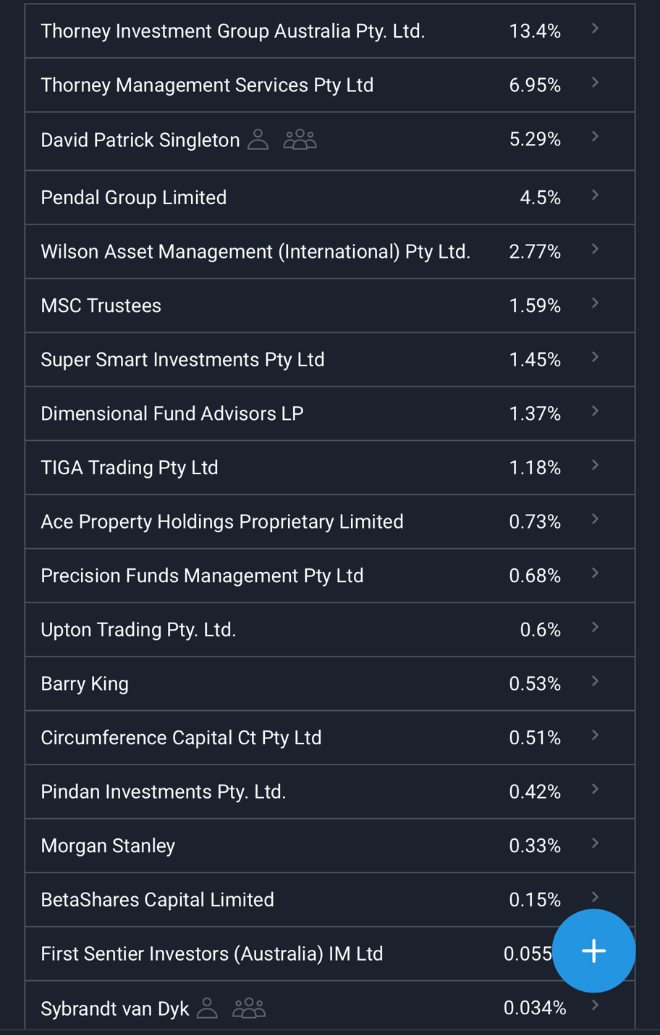
Task: Expand Barry King row chevron
Action: [595, 681]
